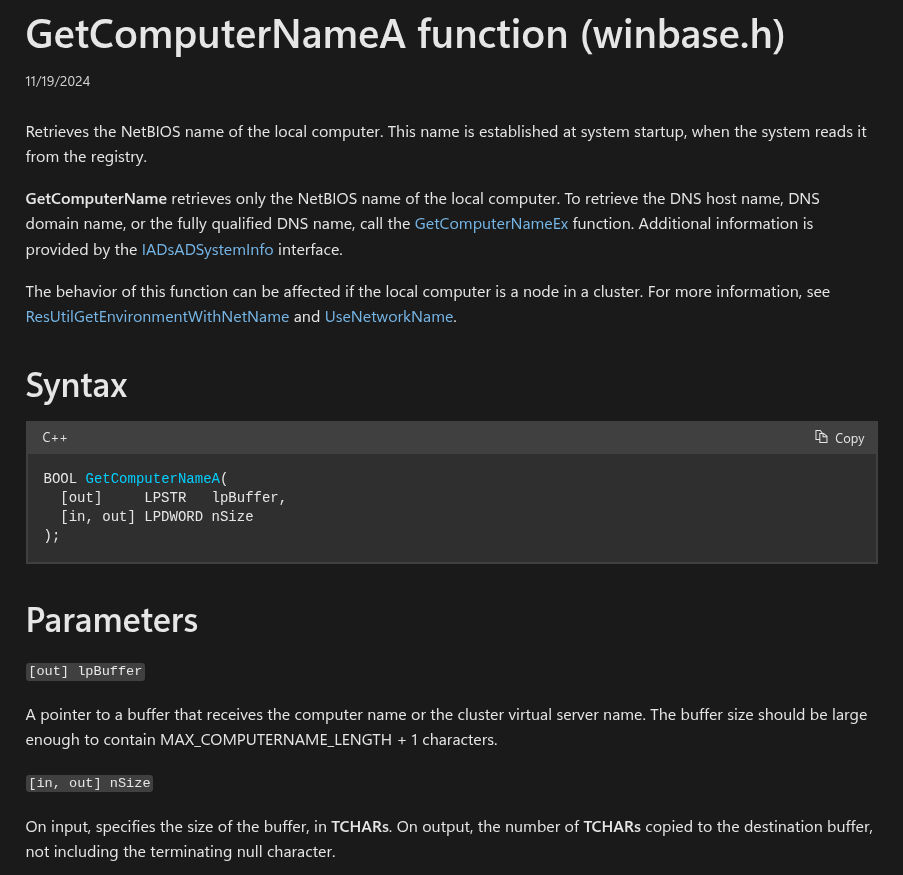Click the bold GetComputerName text in the paragraph
903x875 pixels.
coord(96,198)
